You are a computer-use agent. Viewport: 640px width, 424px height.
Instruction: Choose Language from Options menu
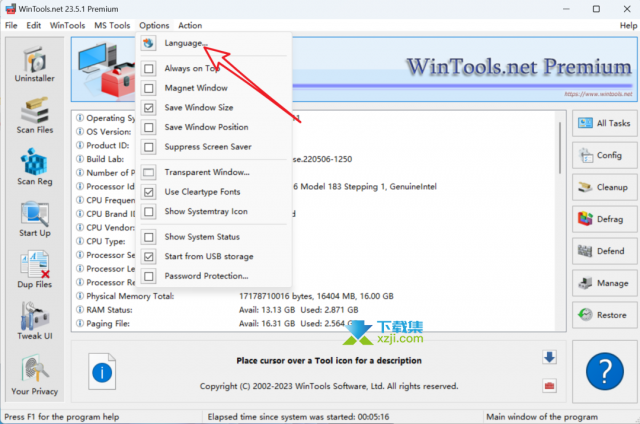[x=214, y=43]
